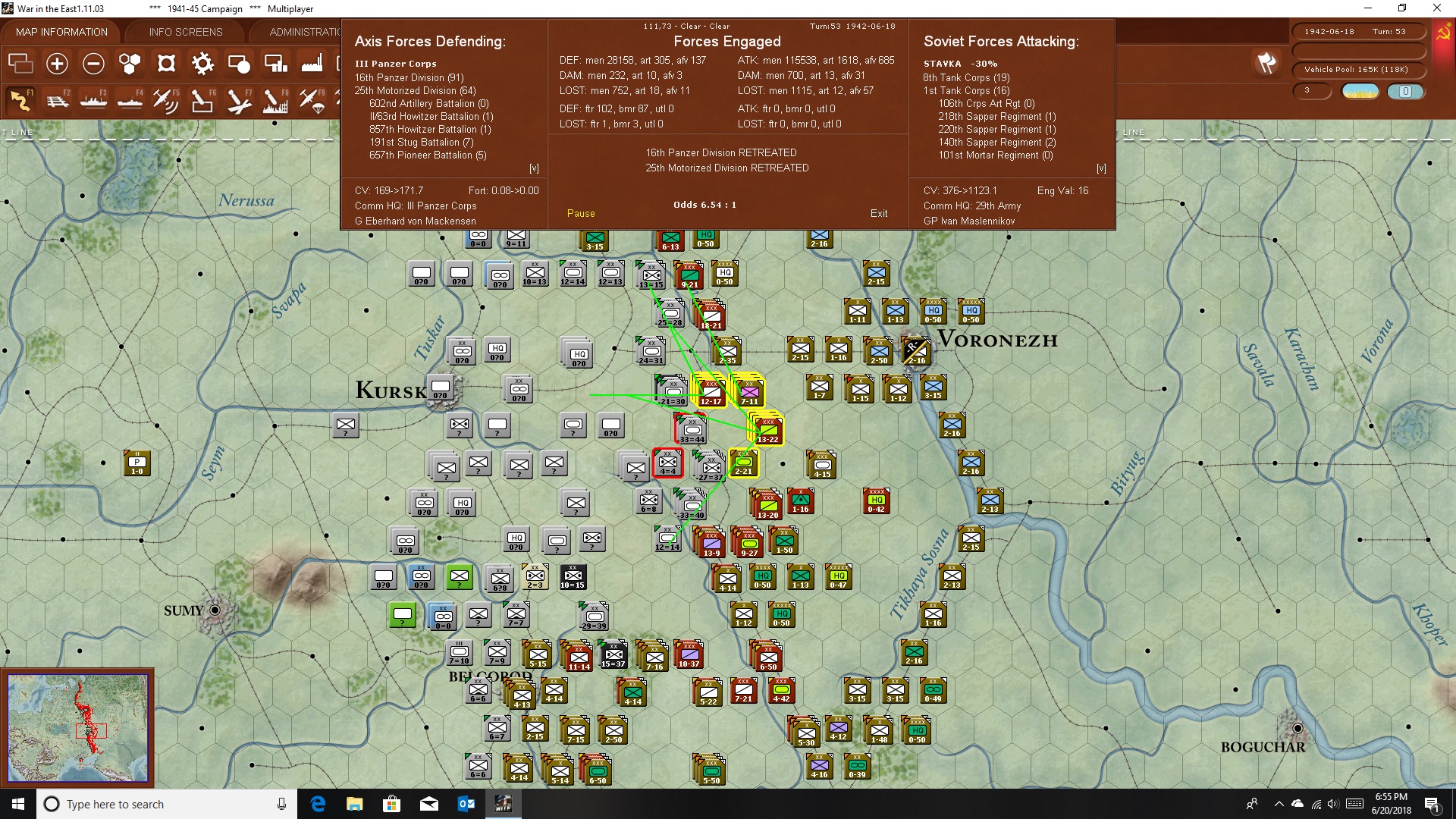The width and height of the screenshot is (1456, 819).
Task: Click Exit in the combat report
Action: click(879, 213)
